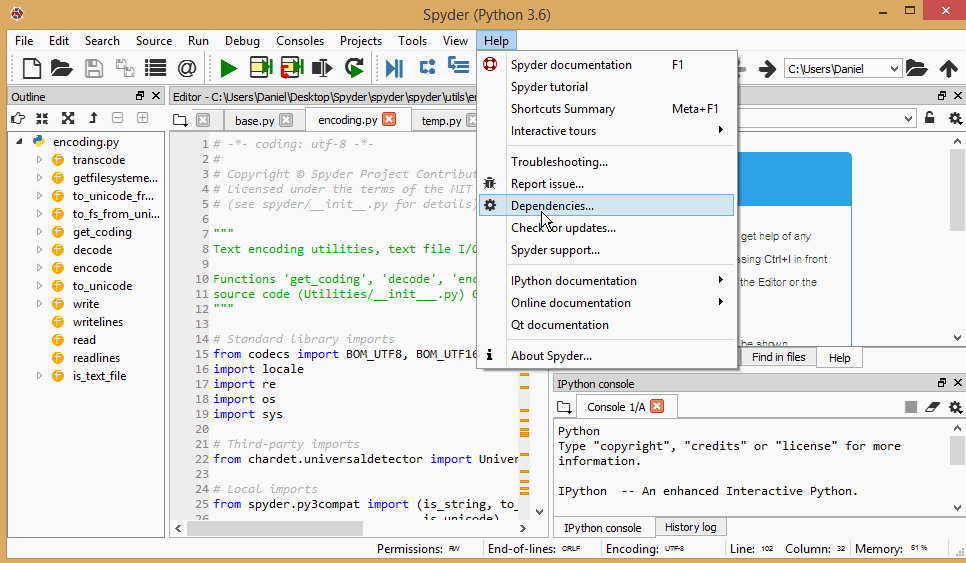
Task: Close the encoding.py tab
Action: pyautogui.click(x=389, y=119)
